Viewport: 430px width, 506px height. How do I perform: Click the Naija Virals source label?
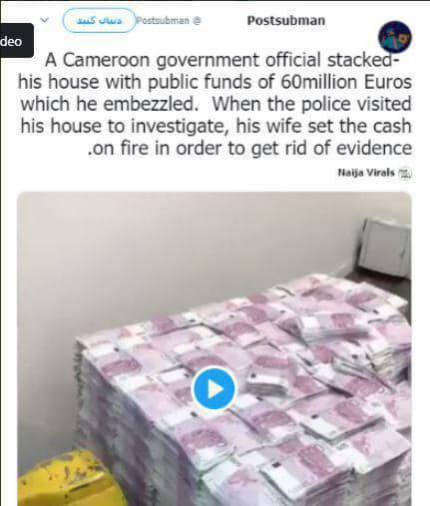[x=366, y=173]
